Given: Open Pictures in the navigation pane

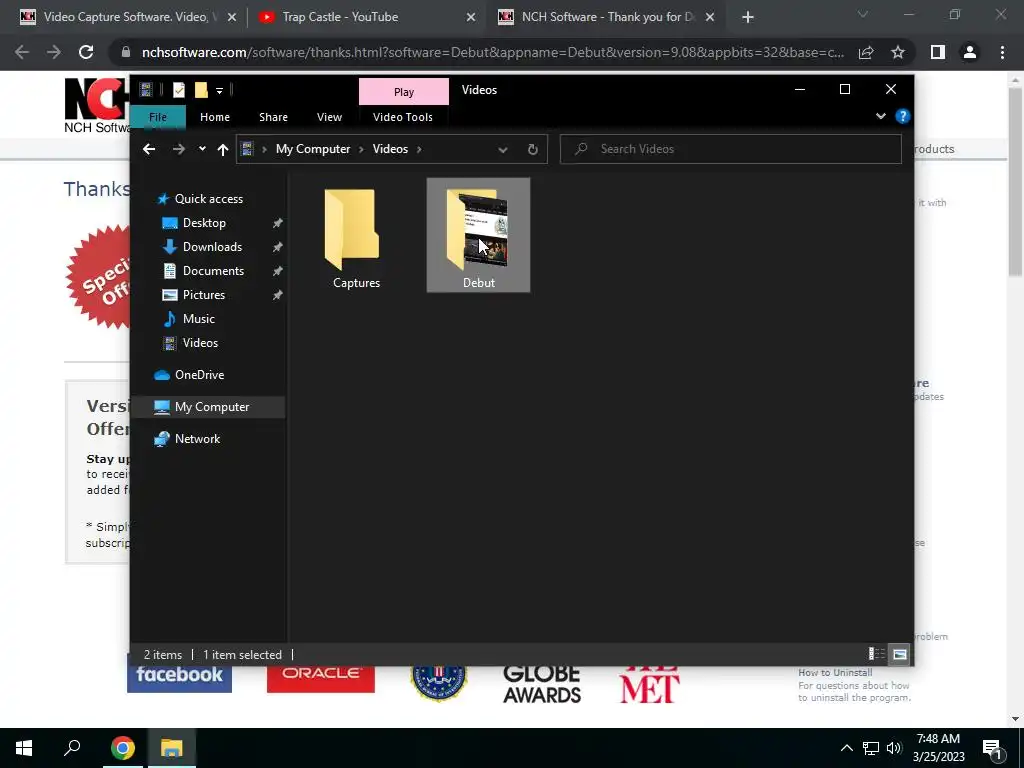Looking at the screenshot, I should (204, 295).
